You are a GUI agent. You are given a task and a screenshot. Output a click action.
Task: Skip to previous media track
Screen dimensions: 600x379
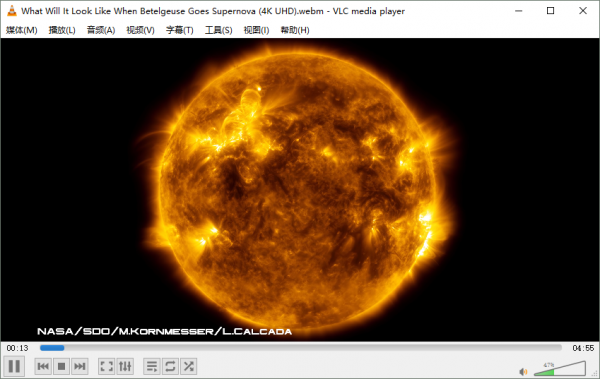pyautogui.click(x=43, y=366)
